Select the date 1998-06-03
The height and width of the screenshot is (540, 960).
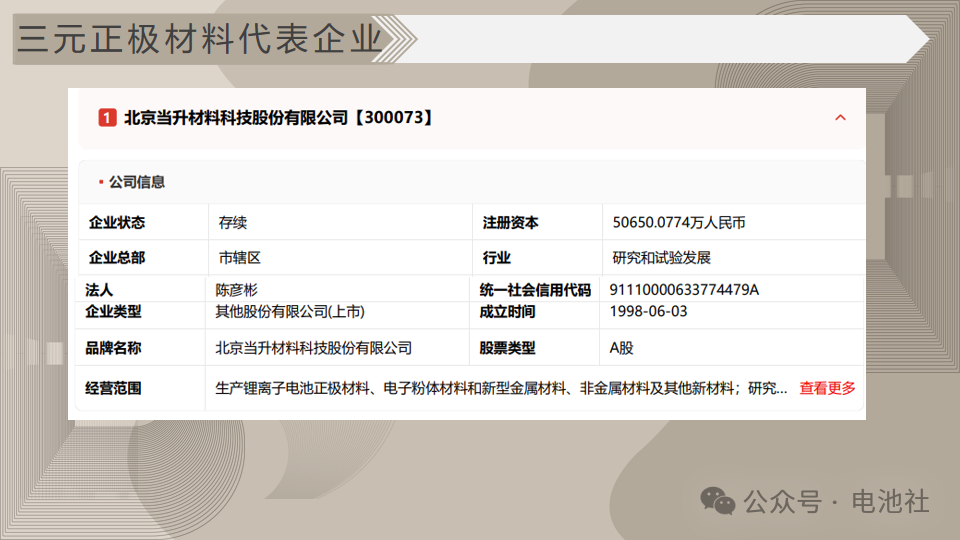pyautogui.click(x=648, y=312)
